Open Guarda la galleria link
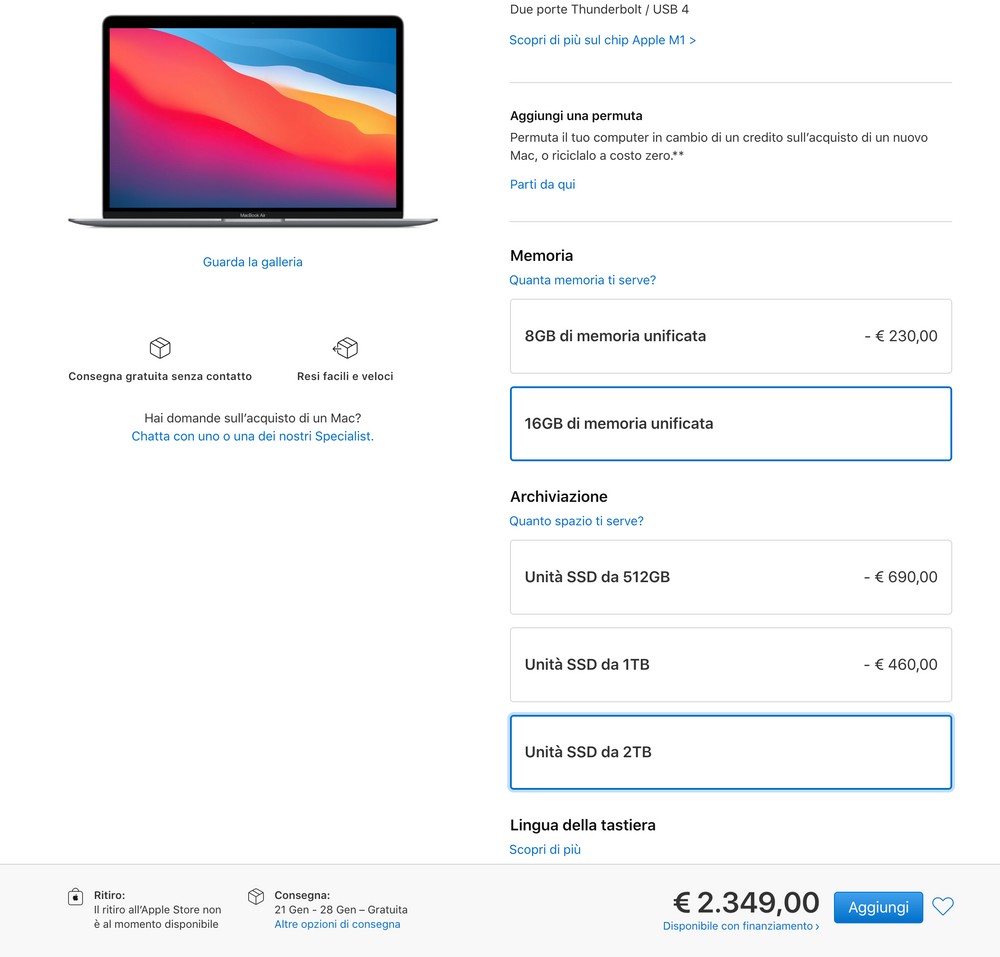This screenshot has width=1000, height=957. coord(253,262)
